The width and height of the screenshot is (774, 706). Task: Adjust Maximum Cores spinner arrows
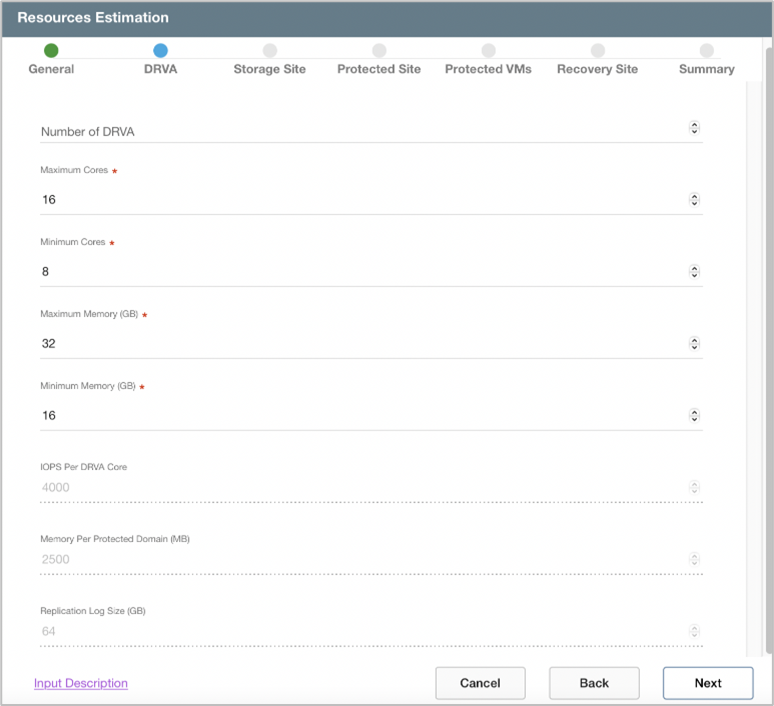(x=694, y=200)
